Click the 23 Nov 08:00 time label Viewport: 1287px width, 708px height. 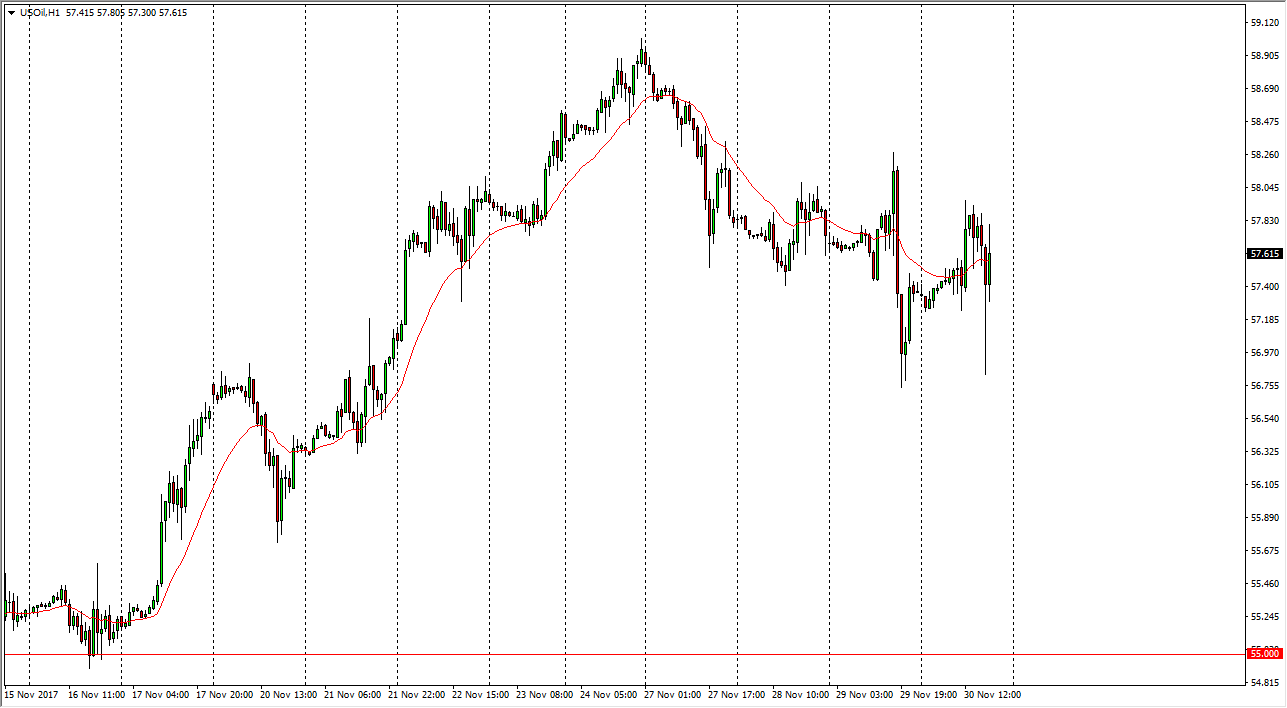tap(545, 694)
